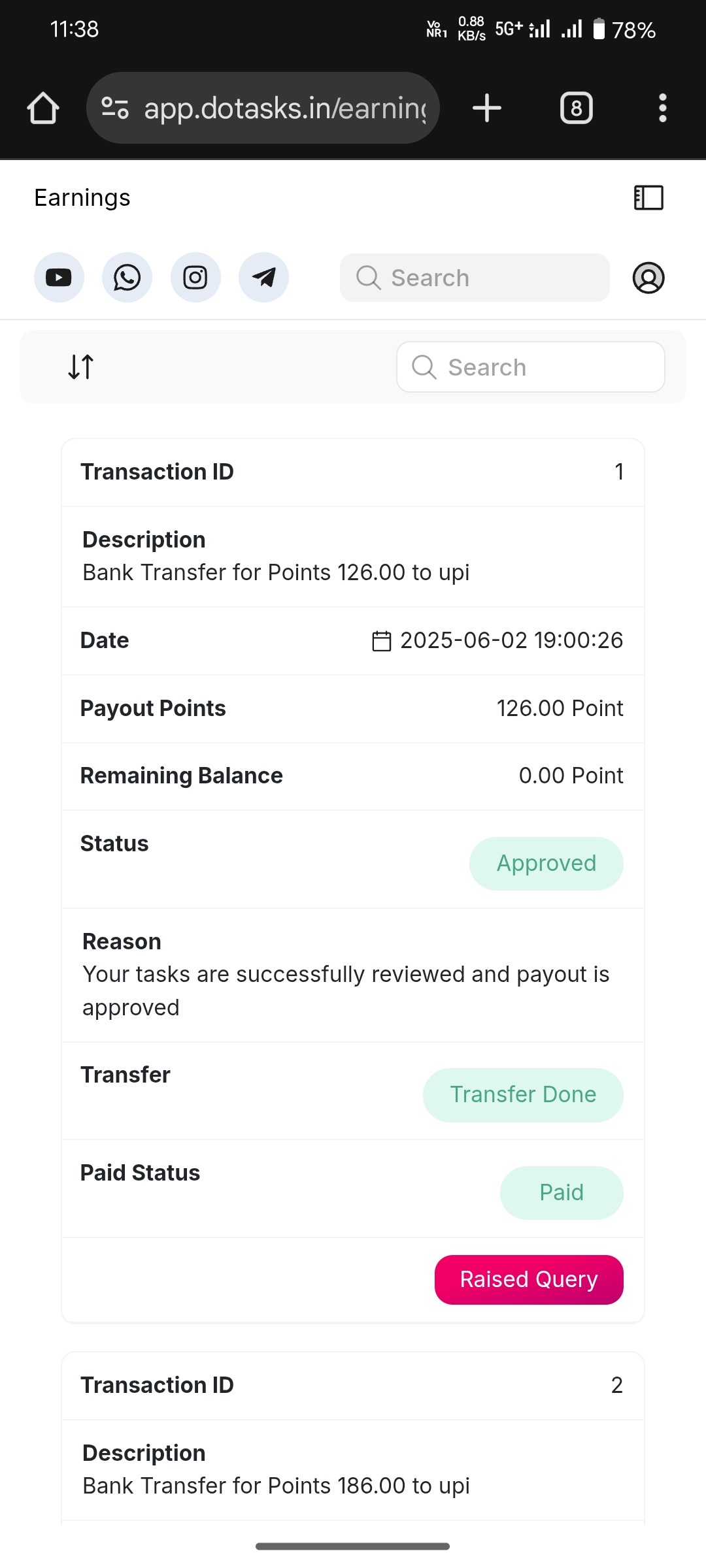
Task: Open a new browser tab with plus
Action: pos(487,108)
